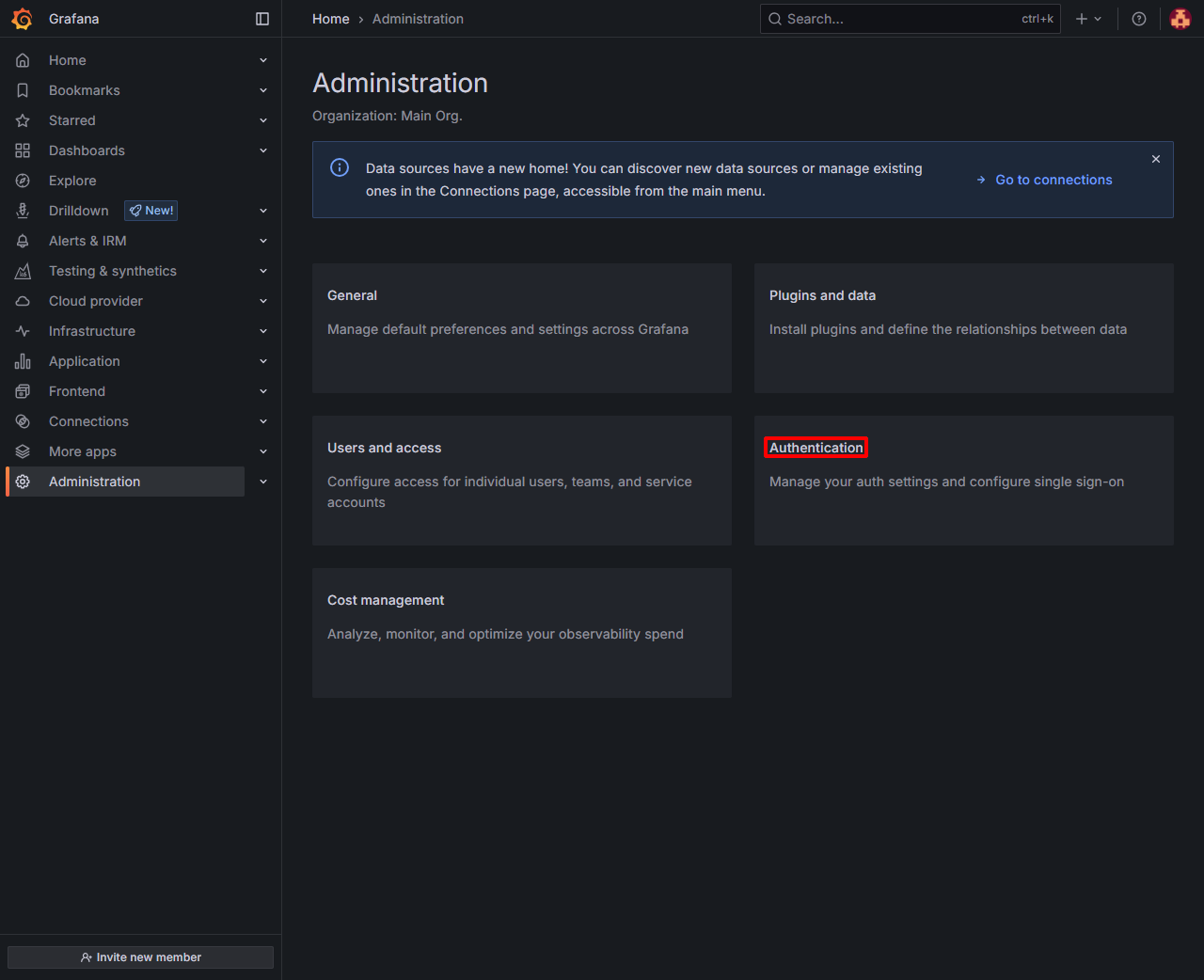Dismiss the data sources info banner
Screen dimensions: 1204x980
click(1156, 159)
